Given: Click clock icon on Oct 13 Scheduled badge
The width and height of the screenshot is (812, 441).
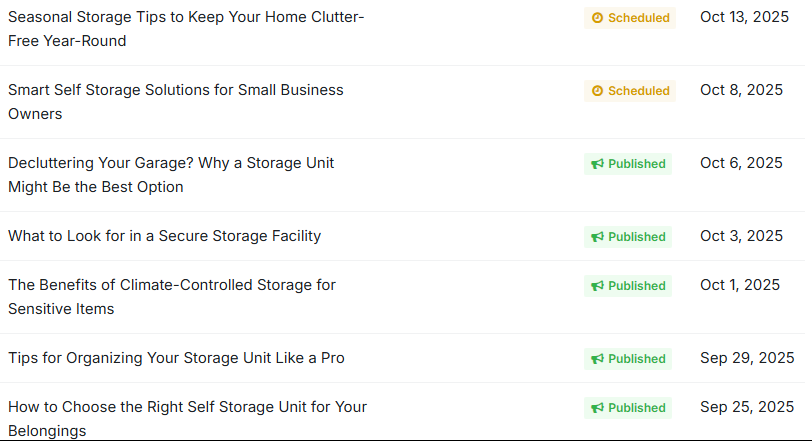Looking at the screenshot, I should click(x=598, y=18).
